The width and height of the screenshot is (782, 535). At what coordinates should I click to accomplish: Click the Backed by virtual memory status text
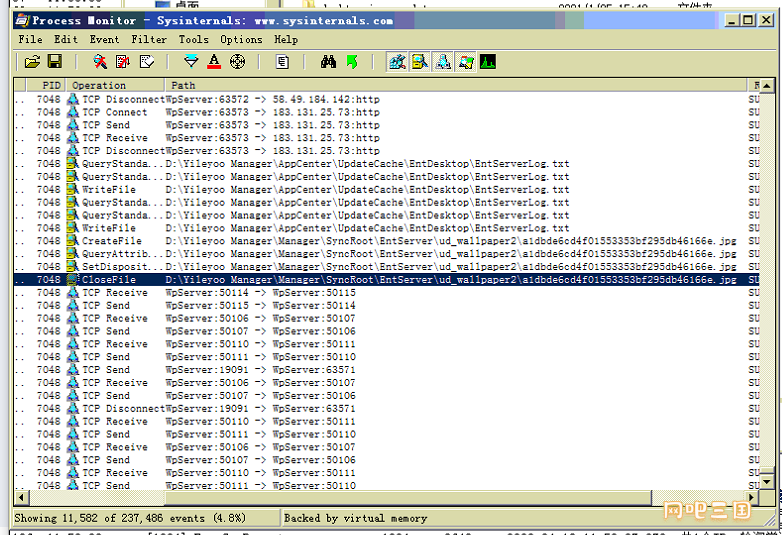356,519
